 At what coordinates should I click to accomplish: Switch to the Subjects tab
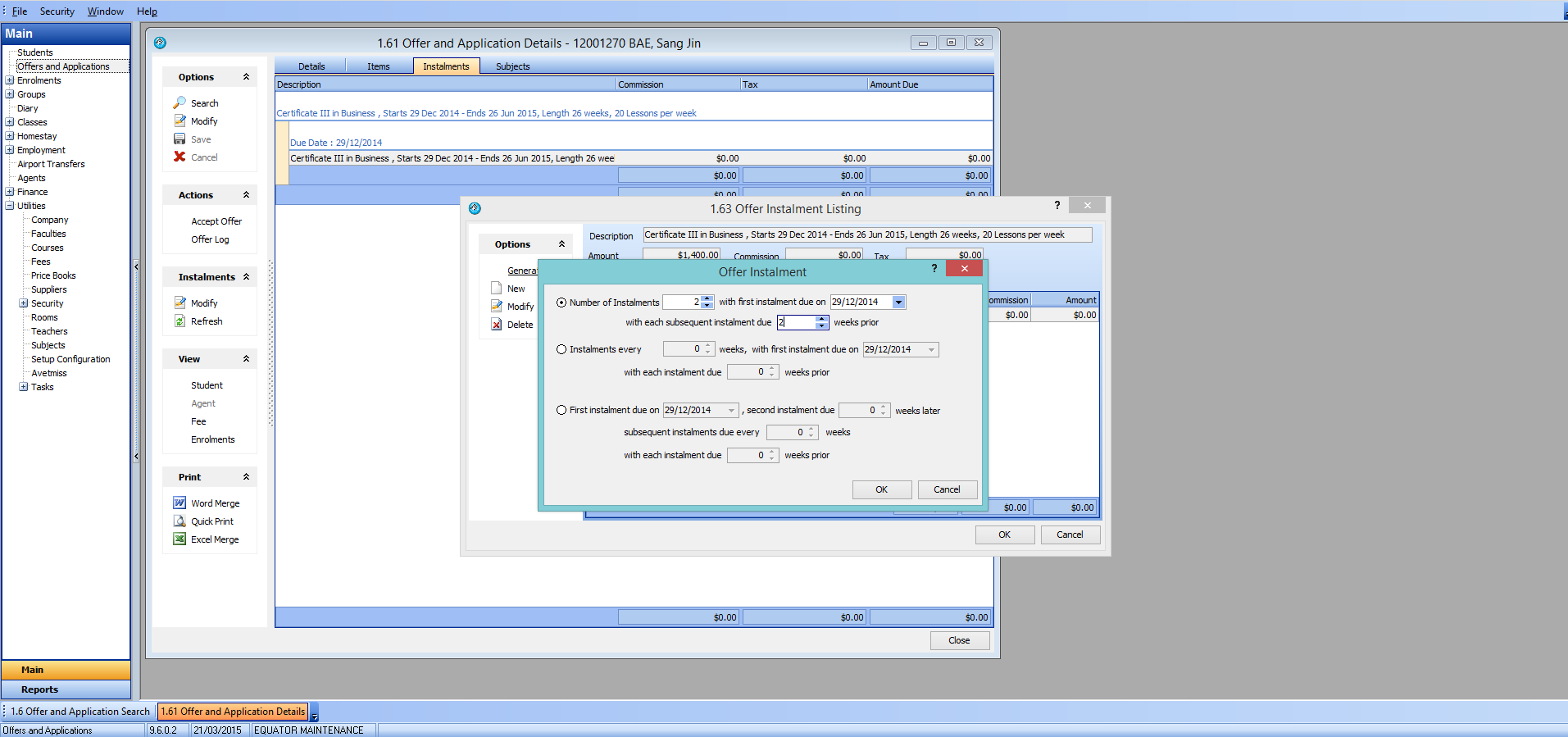[512, 66]
